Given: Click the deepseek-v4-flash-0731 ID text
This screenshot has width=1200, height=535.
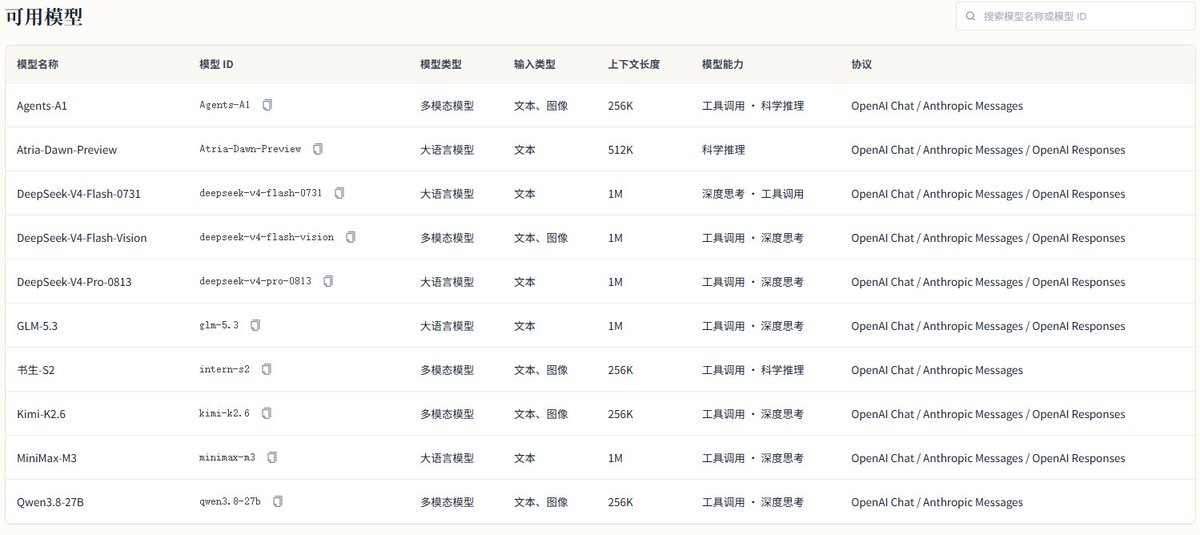Looking at the screenshot, I should [261, 193].
